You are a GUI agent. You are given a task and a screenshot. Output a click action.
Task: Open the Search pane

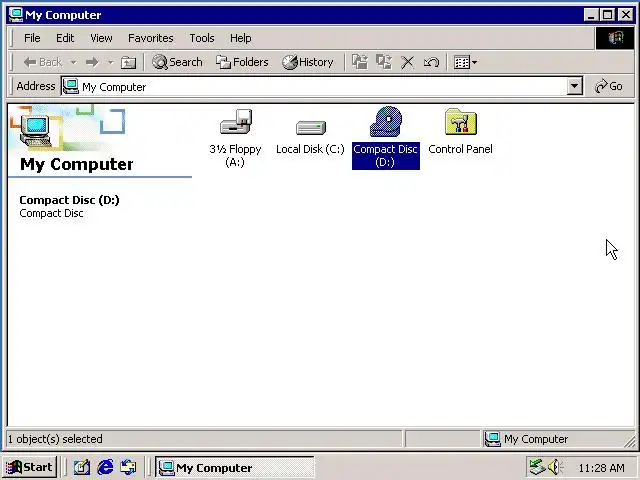coord(177,62)
